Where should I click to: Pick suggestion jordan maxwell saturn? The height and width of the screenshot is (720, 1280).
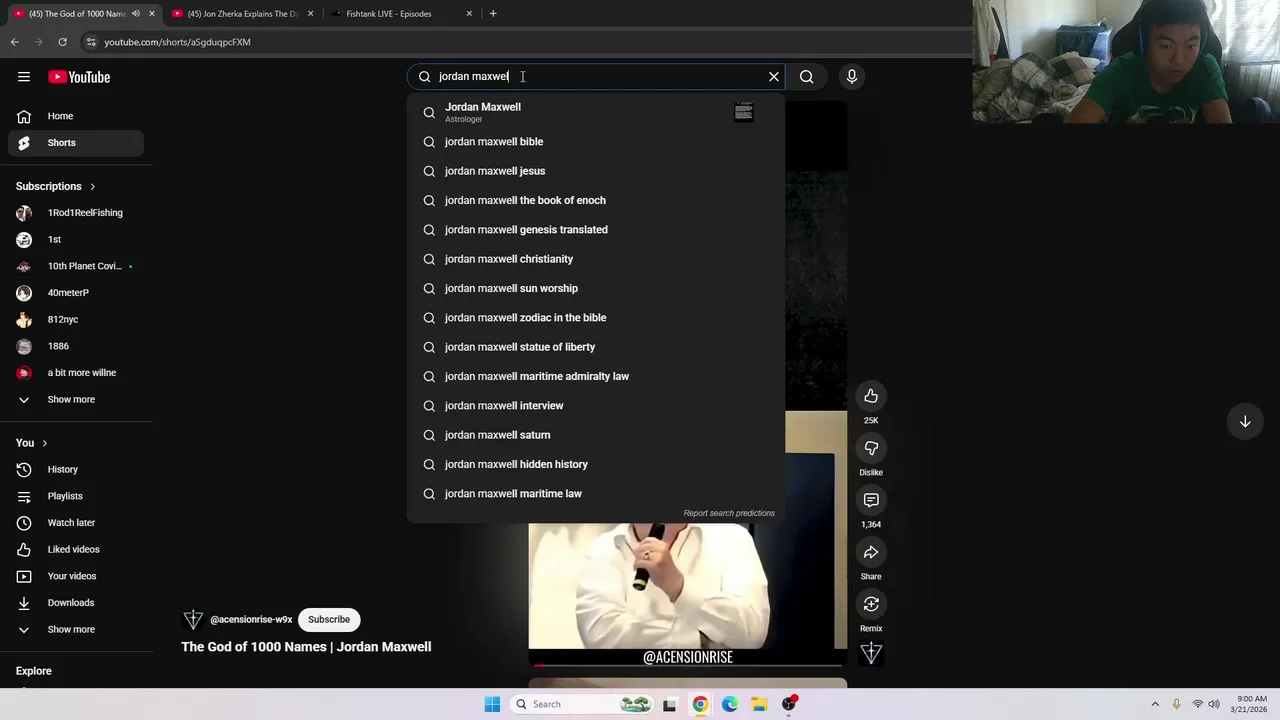click(595, 435)
